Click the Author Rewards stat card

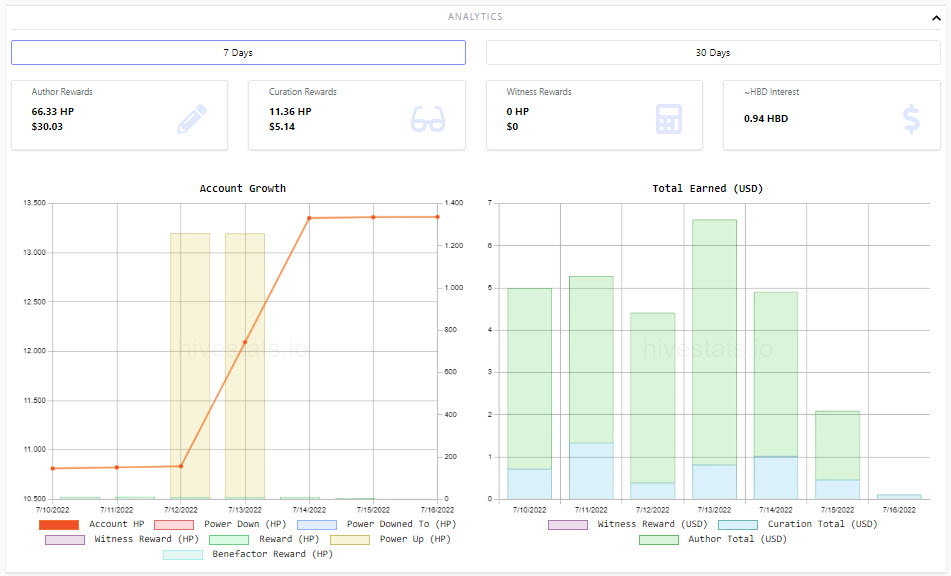pyautogui.click(x=119, y=115)
